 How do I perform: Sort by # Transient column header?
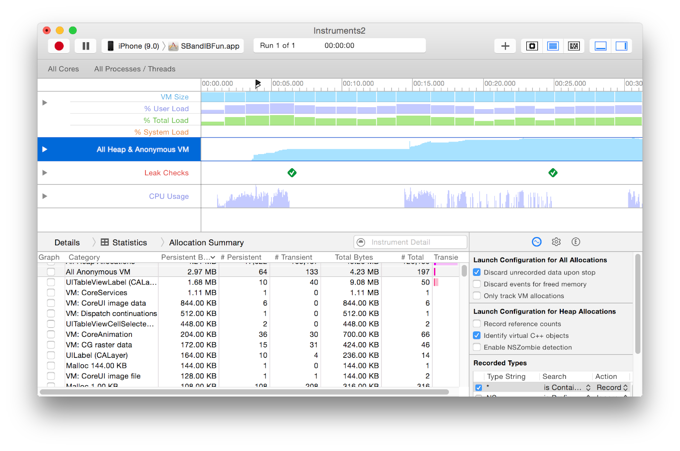(293, 257)
